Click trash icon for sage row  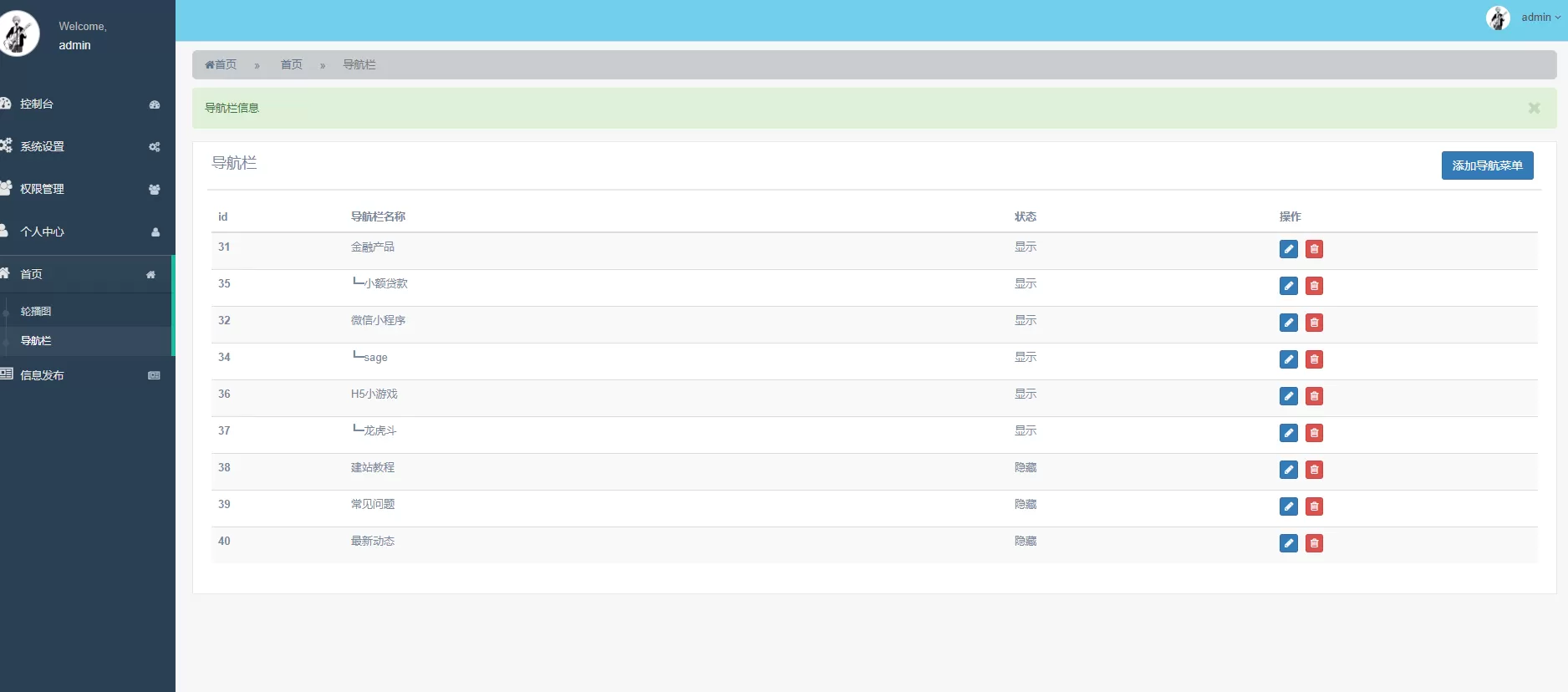(x=1314, y=359)
